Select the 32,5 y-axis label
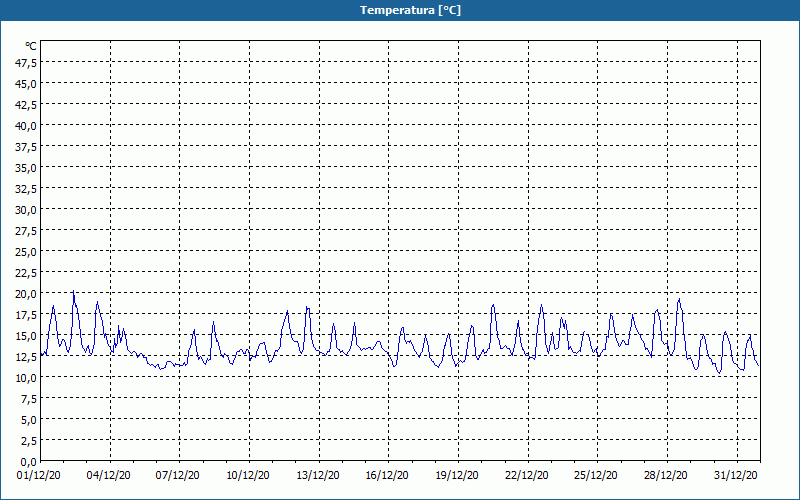The height and width of the screenshot is (500, 800). click(27, 189)
